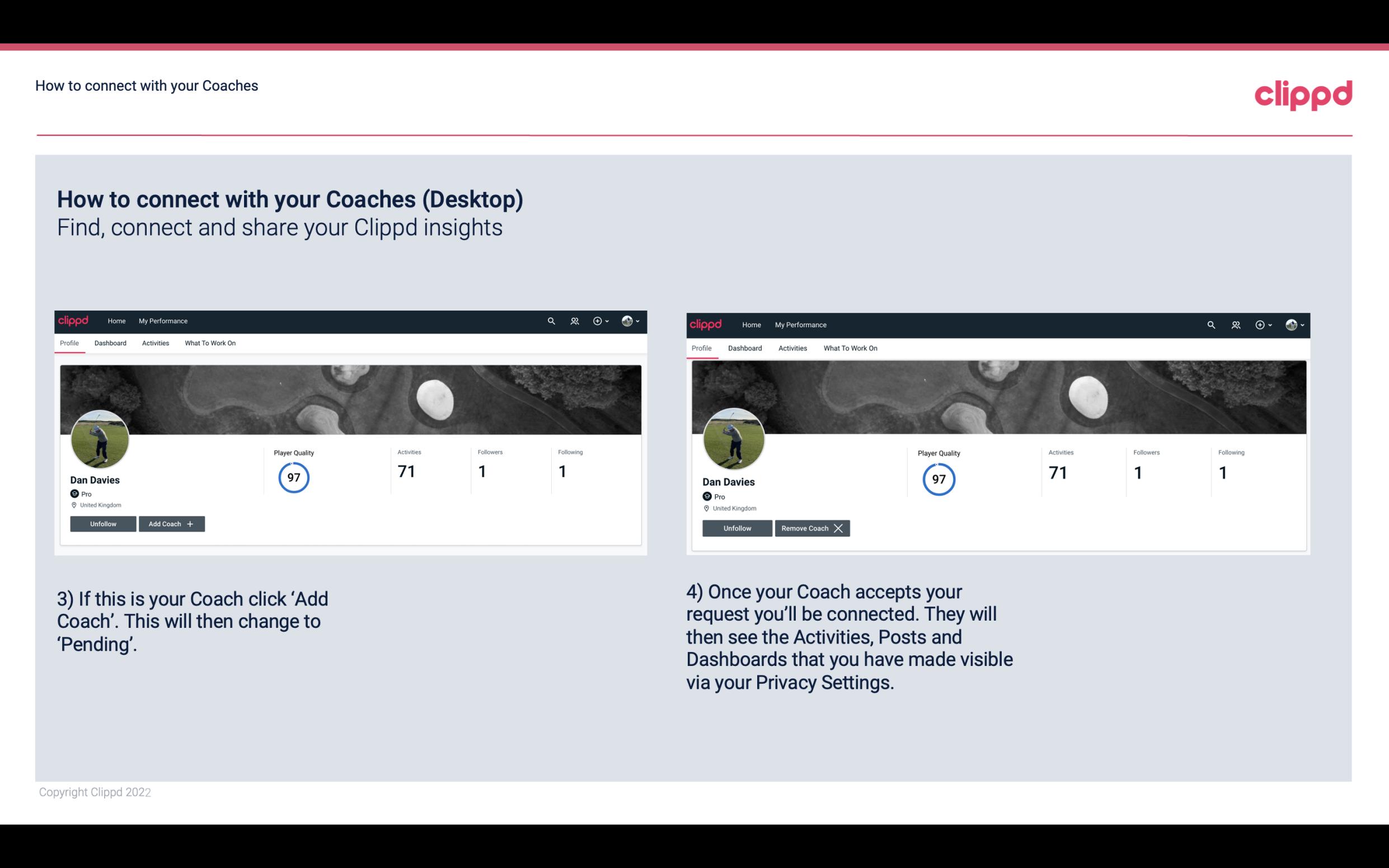Click 'Activities' tab in right panel

click(x=791, y=348)
